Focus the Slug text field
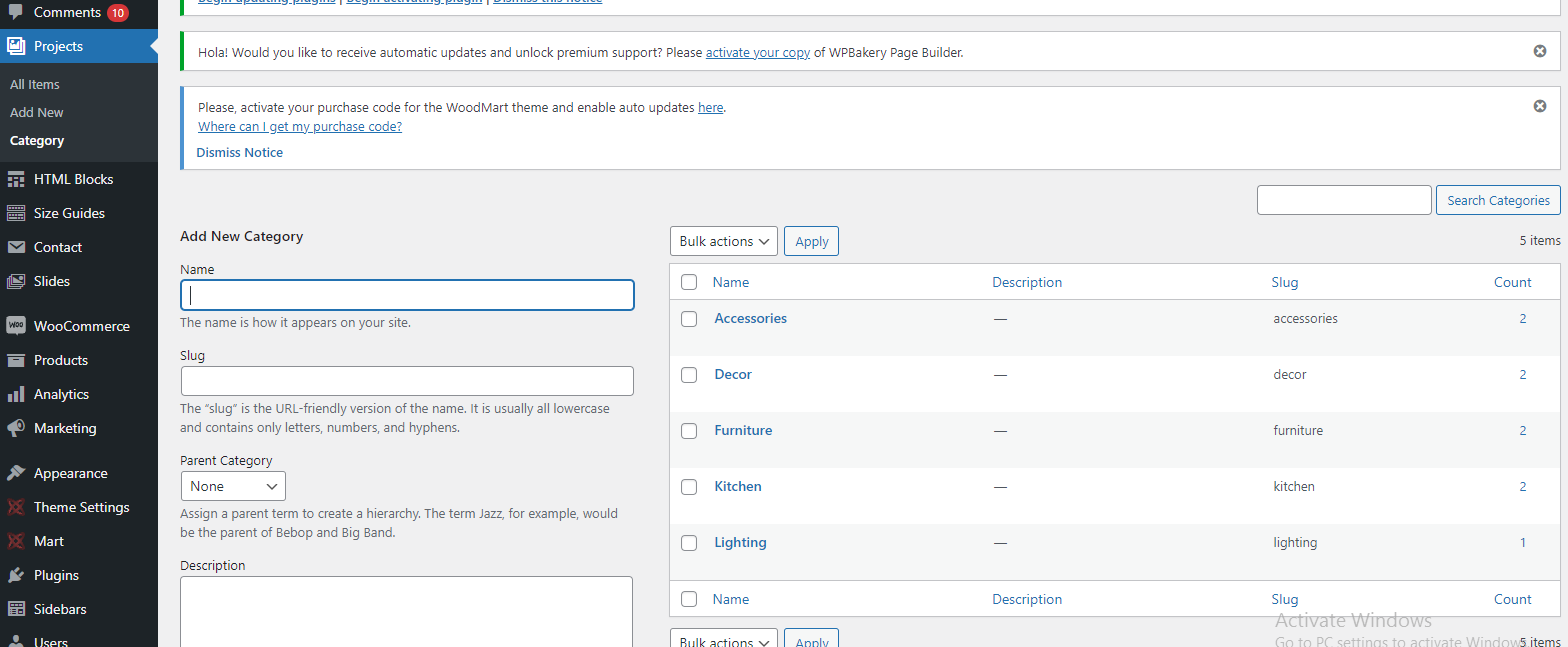Viewport: 1568px width, 647px height. [407, 381]
